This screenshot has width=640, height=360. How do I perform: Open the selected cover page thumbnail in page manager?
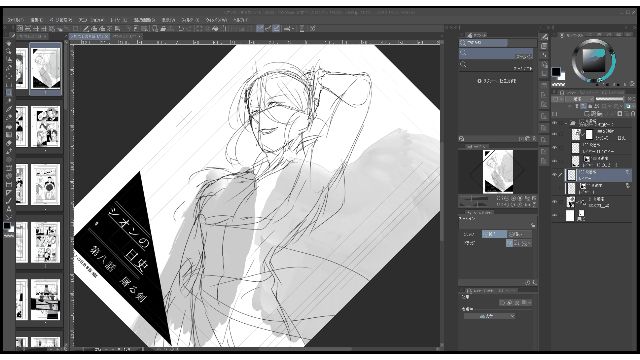tap(46, 68)
